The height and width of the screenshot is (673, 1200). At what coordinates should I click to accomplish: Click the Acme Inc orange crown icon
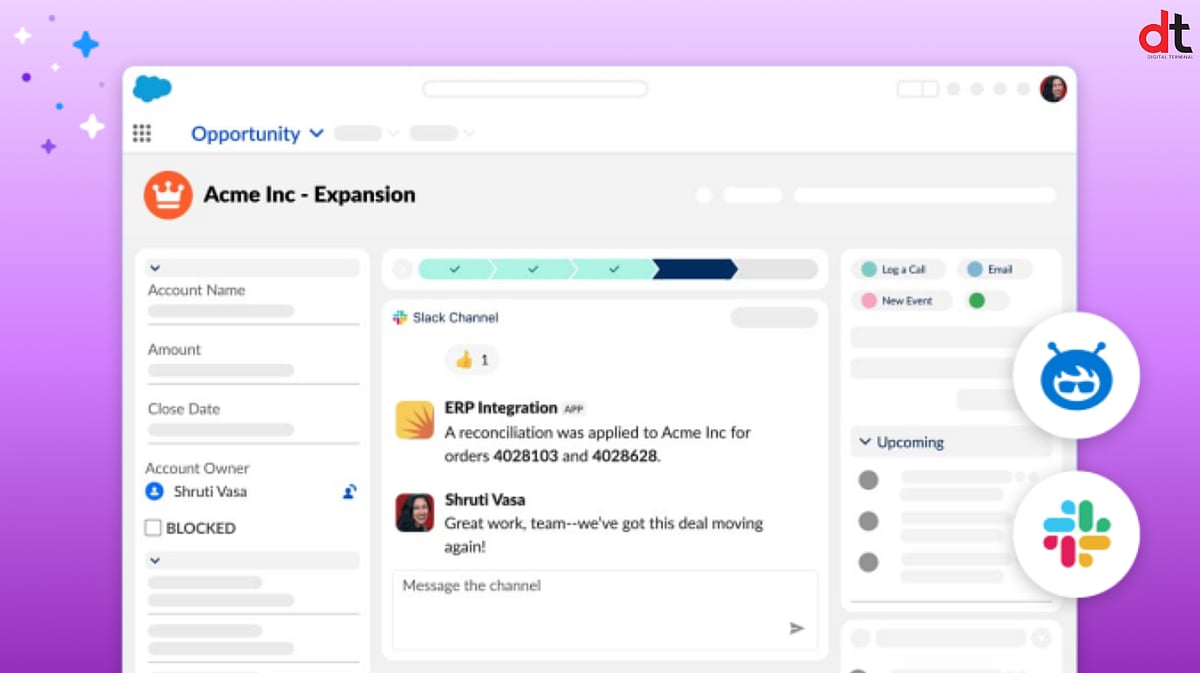[168, 195]
